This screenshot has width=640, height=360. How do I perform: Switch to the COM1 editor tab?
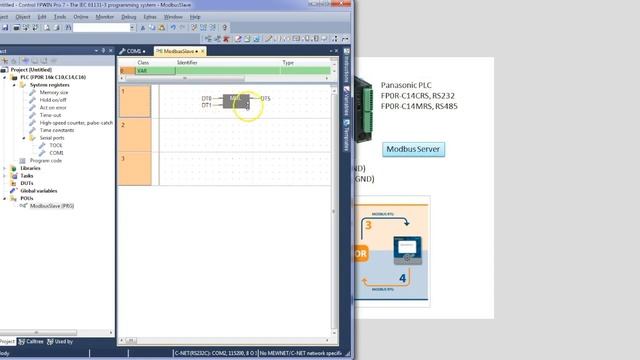point(133,51)
